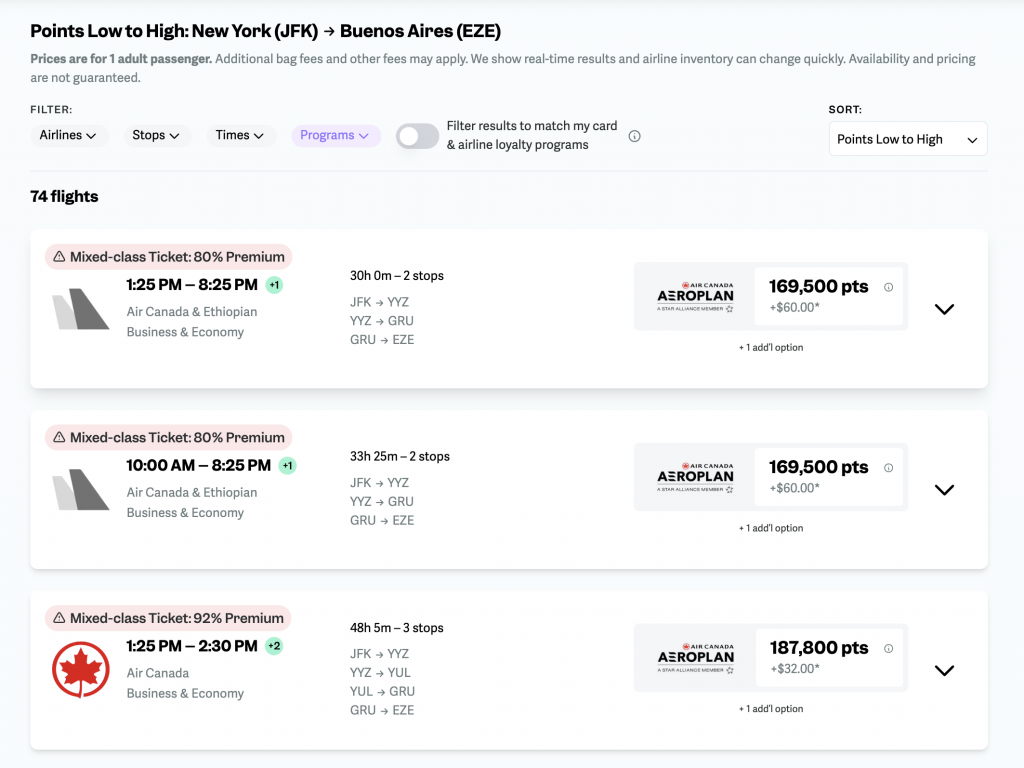Click warning icon on the 92% Premium badge
1024x768 pixels.
click(59, 618)
